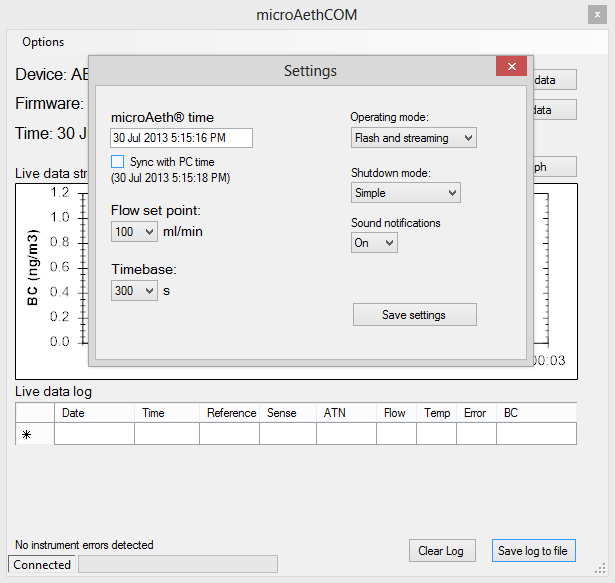Expand the Shutdown mode dropdown

coord(405,193)
